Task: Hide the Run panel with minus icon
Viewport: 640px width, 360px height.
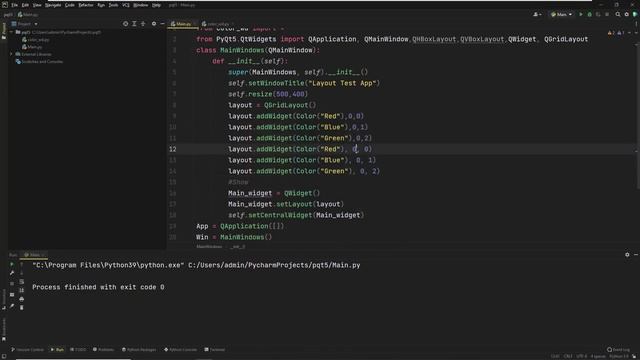Action: click(x=636, y=255)
